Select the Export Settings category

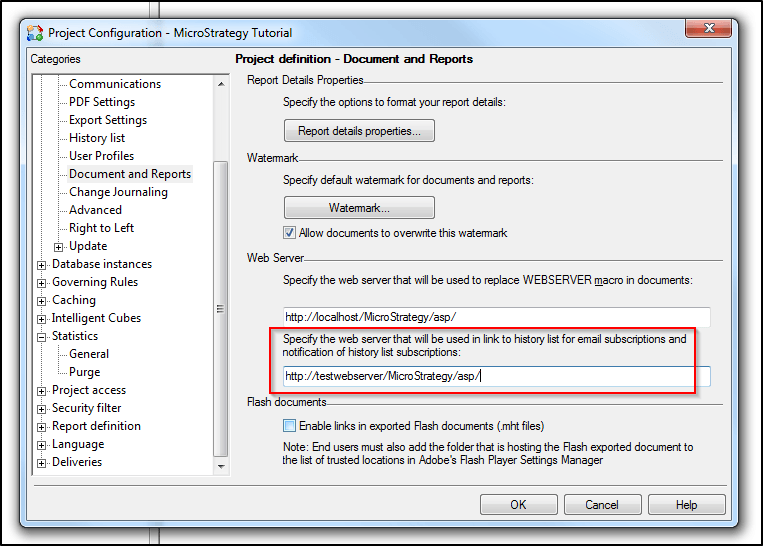[x=108, y=120]
